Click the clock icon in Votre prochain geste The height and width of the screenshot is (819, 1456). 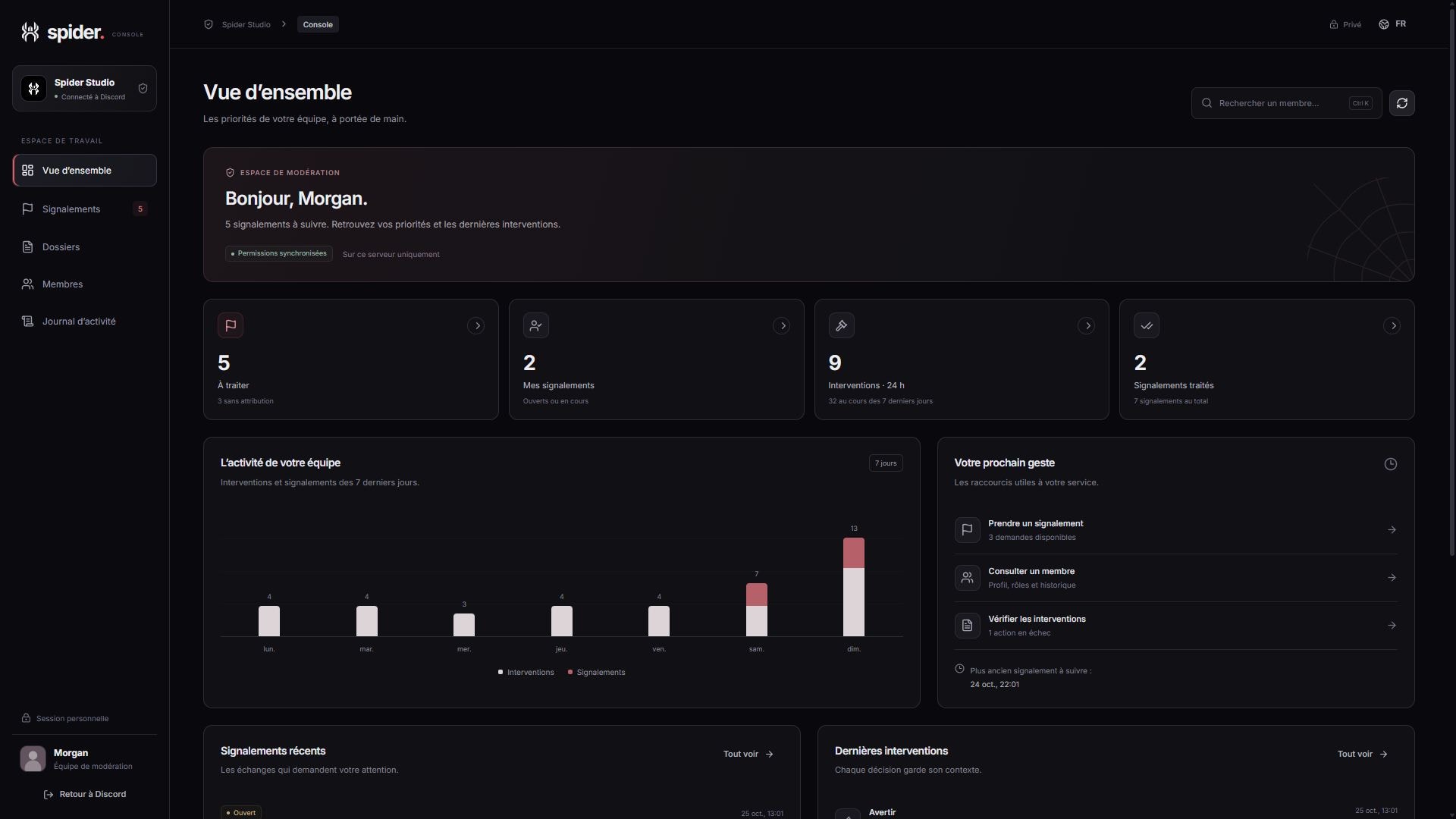[x=1391, y=464]
